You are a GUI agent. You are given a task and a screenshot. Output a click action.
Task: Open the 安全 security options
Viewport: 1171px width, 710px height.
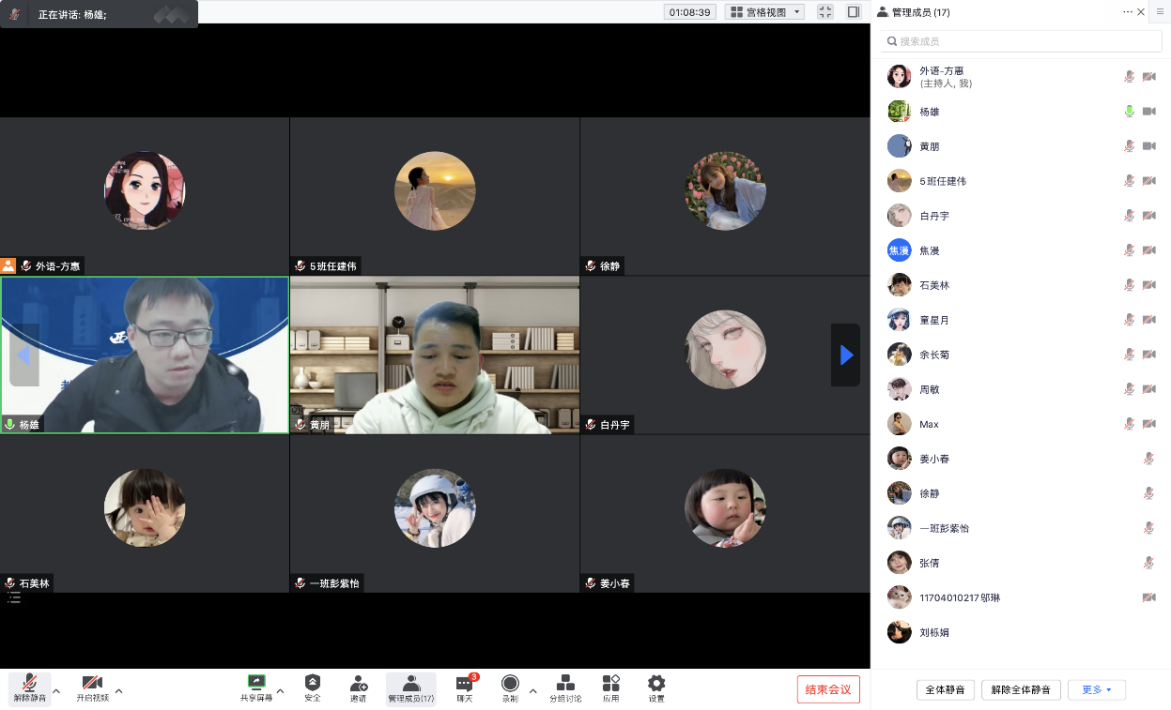(x=312, y=684)
